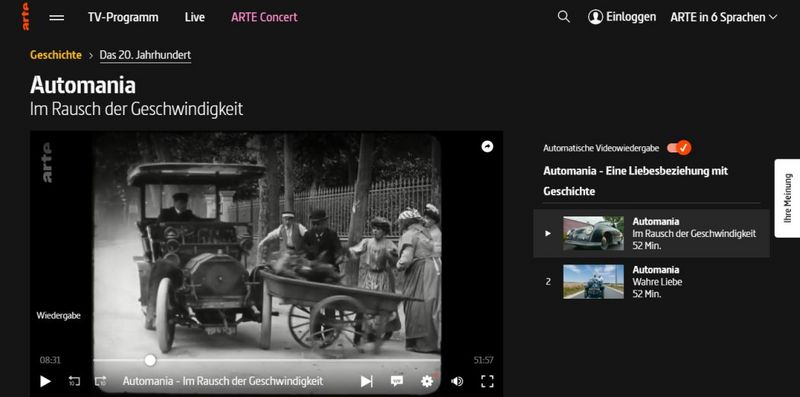Click the total duration 51:57
The image size is (800, 397).
click(483, 360)
